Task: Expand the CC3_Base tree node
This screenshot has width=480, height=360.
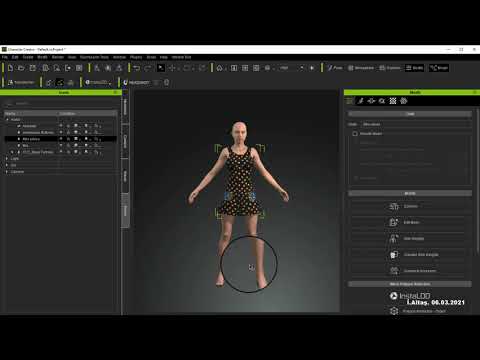Action: (12, 152)
